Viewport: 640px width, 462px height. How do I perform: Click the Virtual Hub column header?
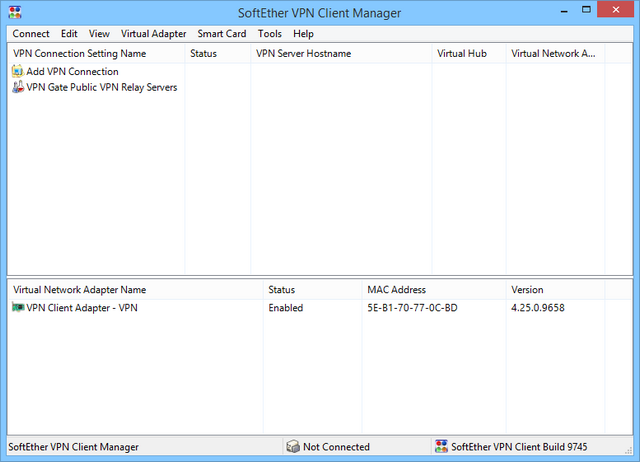(x=462, y=54)
